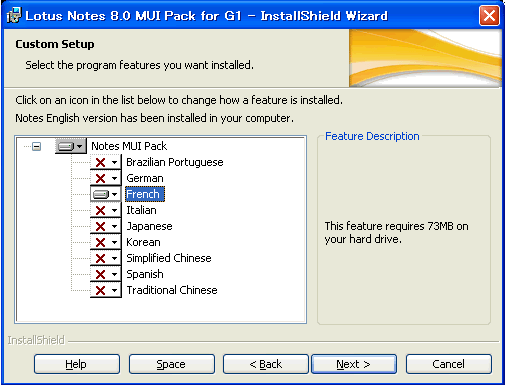This screenshot has width=507, height=385.
Task: Open the German feature state dropdown
Action: pyautogui.click(x=106, y=178)
